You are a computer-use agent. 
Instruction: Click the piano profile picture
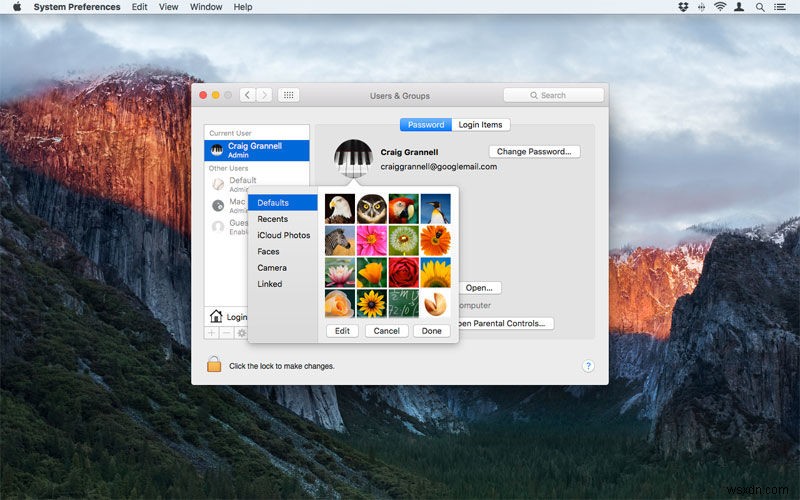click(x=352, y=159)
